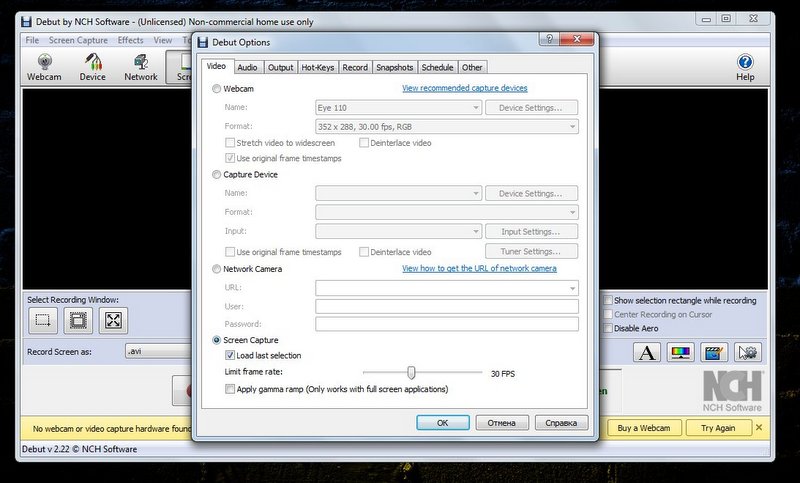The width and height of the screenshot is (800, 483).
Task: Open Help in main toolbar
Action: (745, 67)
